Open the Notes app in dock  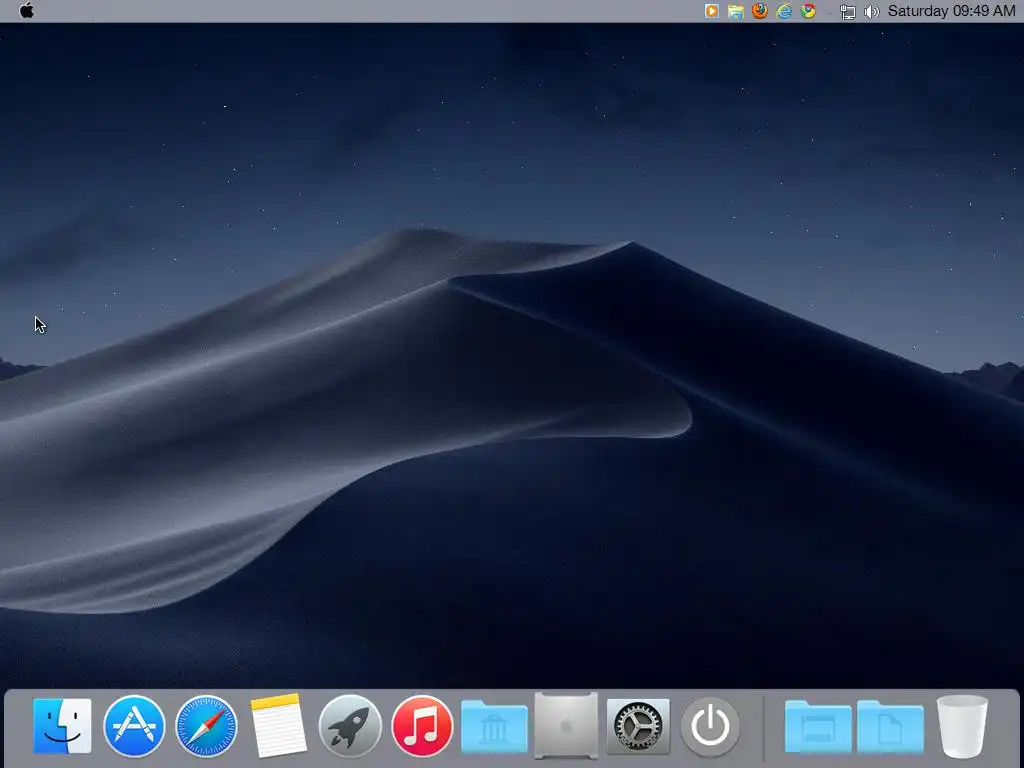(x=278, y=726)
